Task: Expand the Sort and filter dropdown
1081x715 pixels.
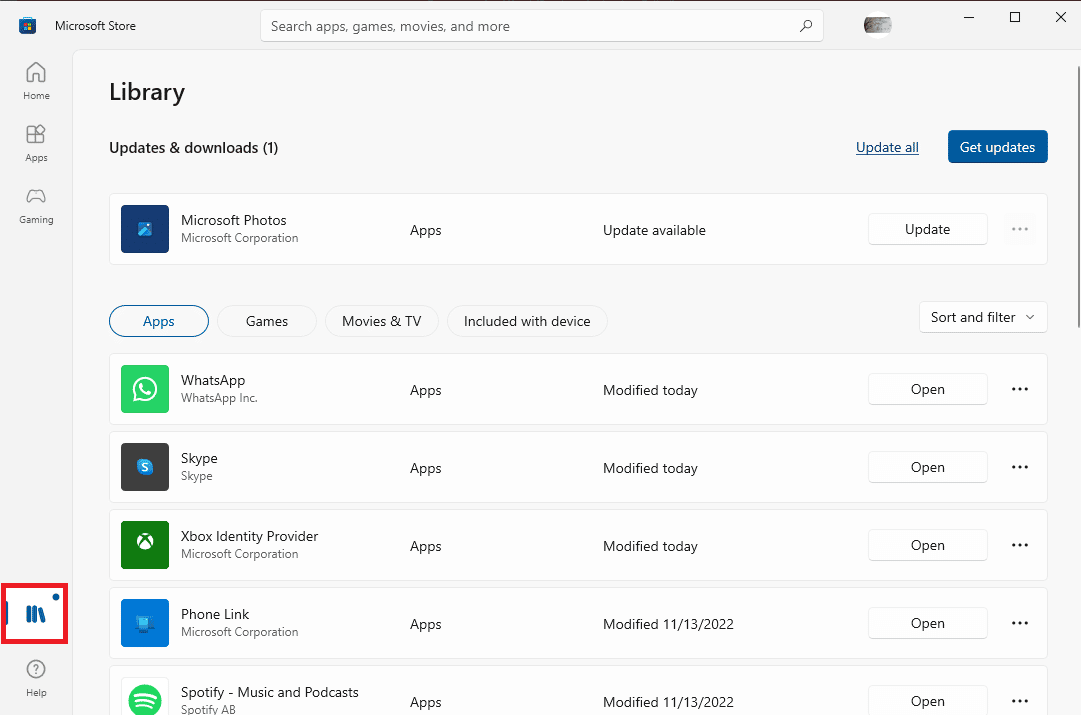Action: 982,317
